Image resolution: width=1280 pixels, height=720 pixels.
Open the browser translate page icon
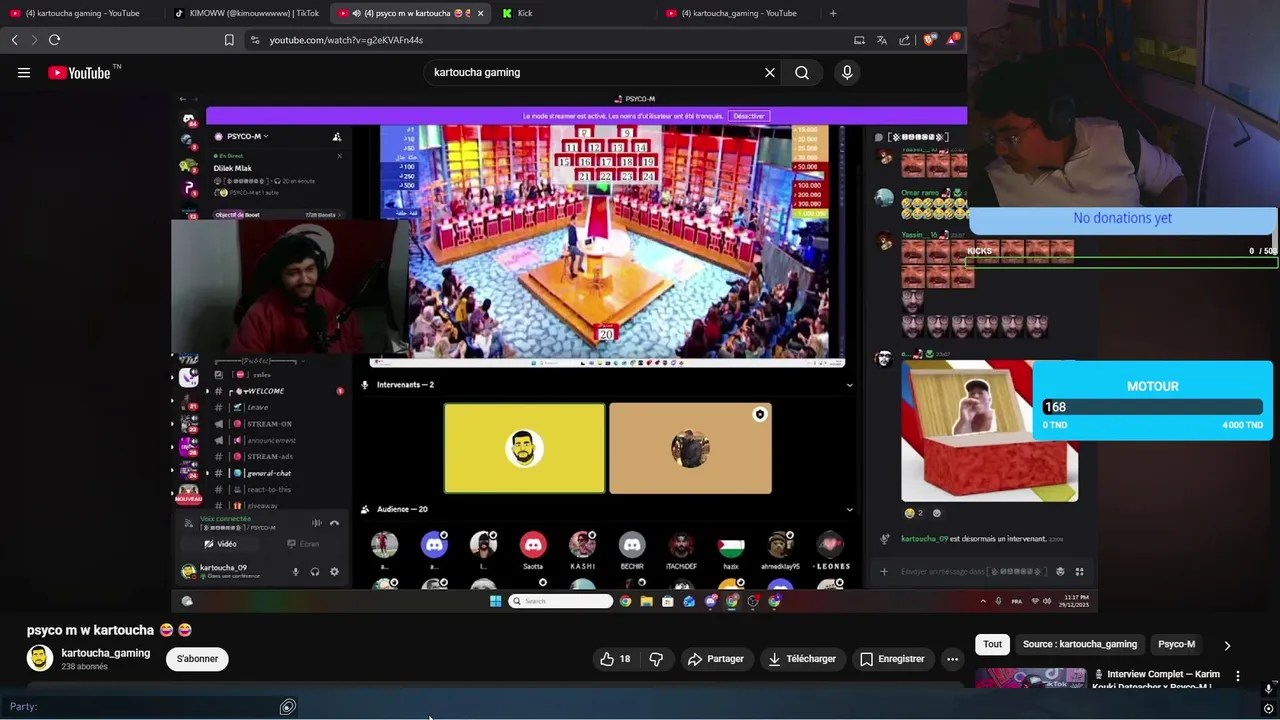click(x=882, y=40)
